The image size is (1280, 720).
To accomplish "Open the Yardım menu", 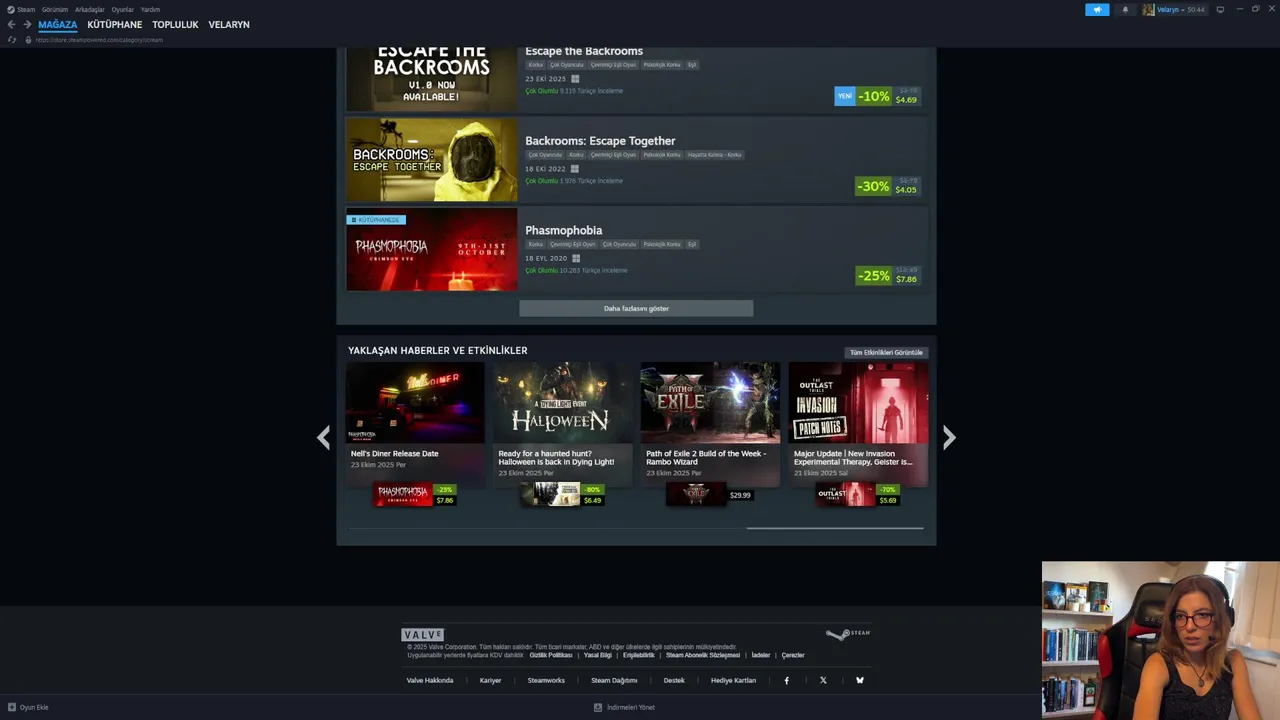I will (x=150, y=9).
